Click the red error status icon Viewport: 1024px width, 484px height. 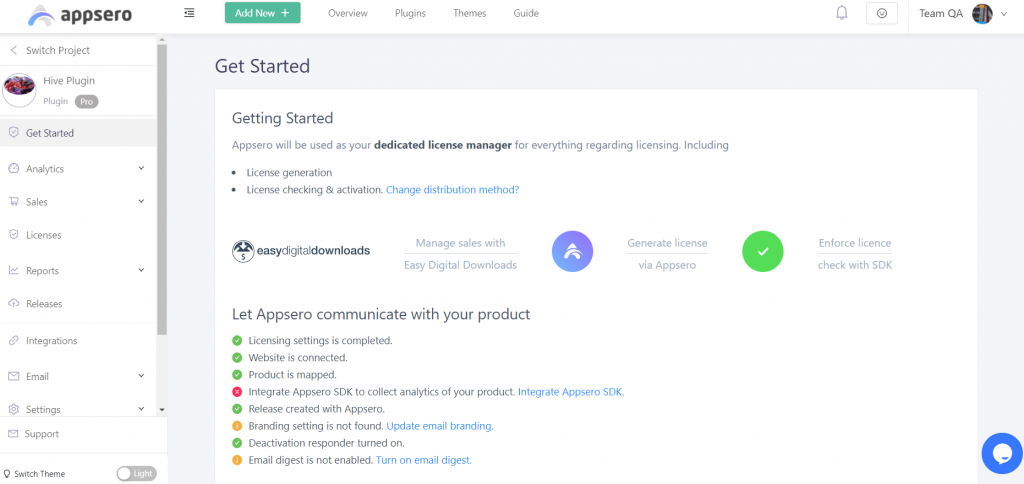(x=237, y=392)
